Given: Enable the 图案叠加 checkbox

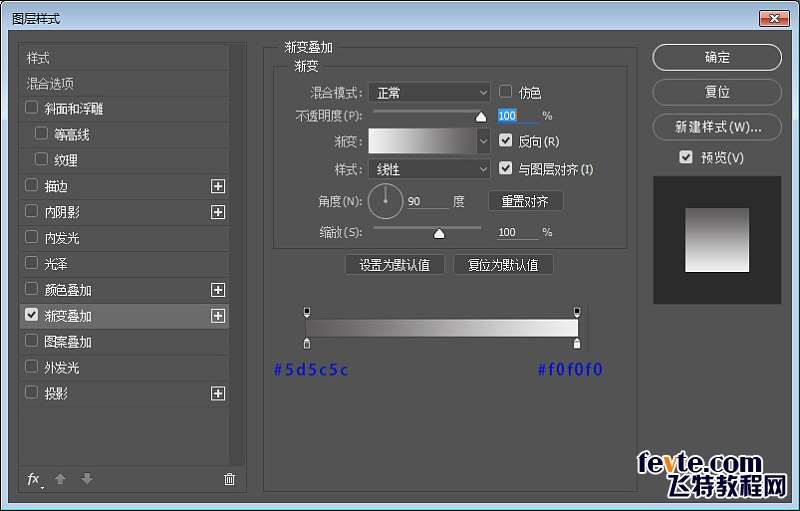Looking at the screenshot, I should pyautogui.click(x=32, y=340).
